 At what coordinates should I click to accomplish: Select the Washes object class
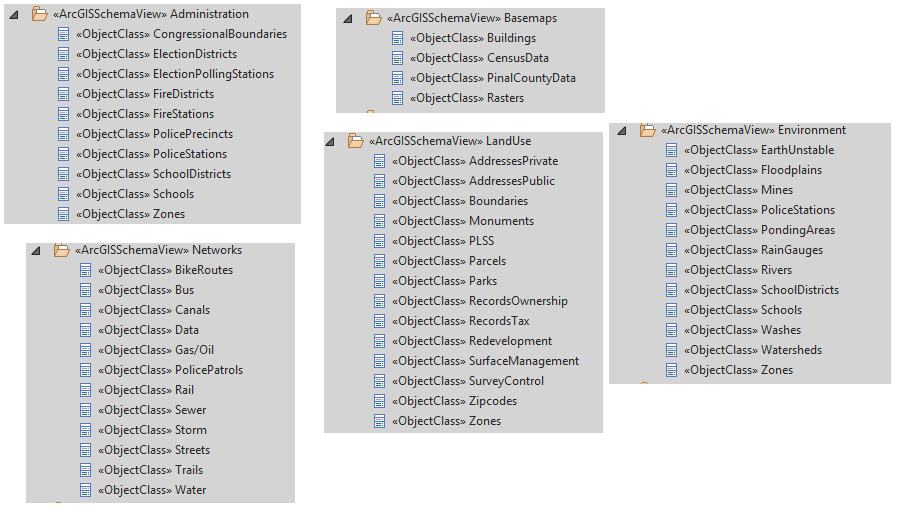(x=742, y=330)
